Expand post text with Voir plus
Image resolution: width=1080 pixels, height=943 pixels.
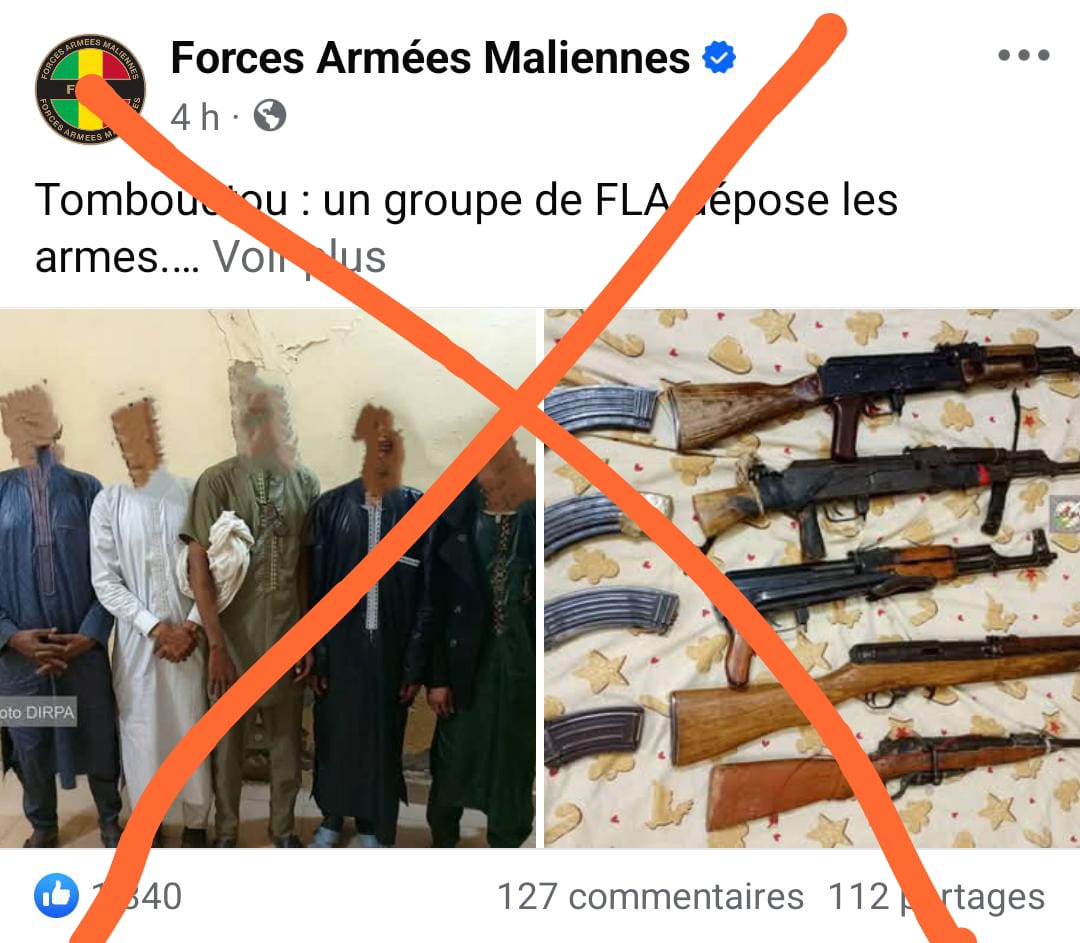pyautogui.click(x=299, y=257)
